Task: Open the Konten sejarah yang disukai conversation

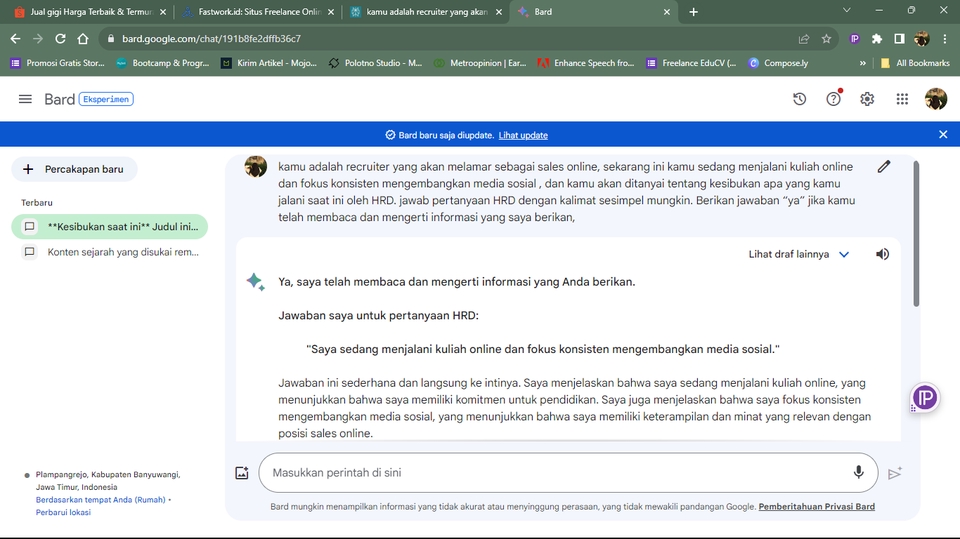Action: point(110,252)
